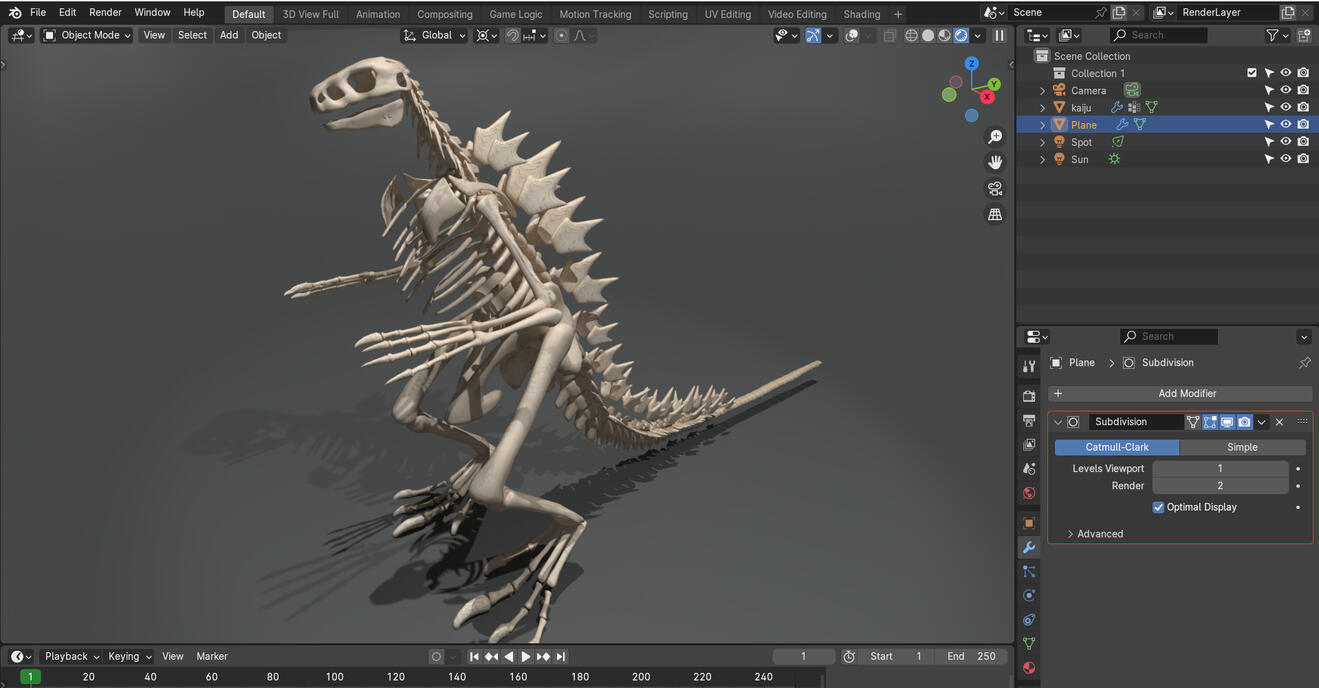Expand the Camera item in outliner
Viewport: 1319px width, 688px height.
1042,90
